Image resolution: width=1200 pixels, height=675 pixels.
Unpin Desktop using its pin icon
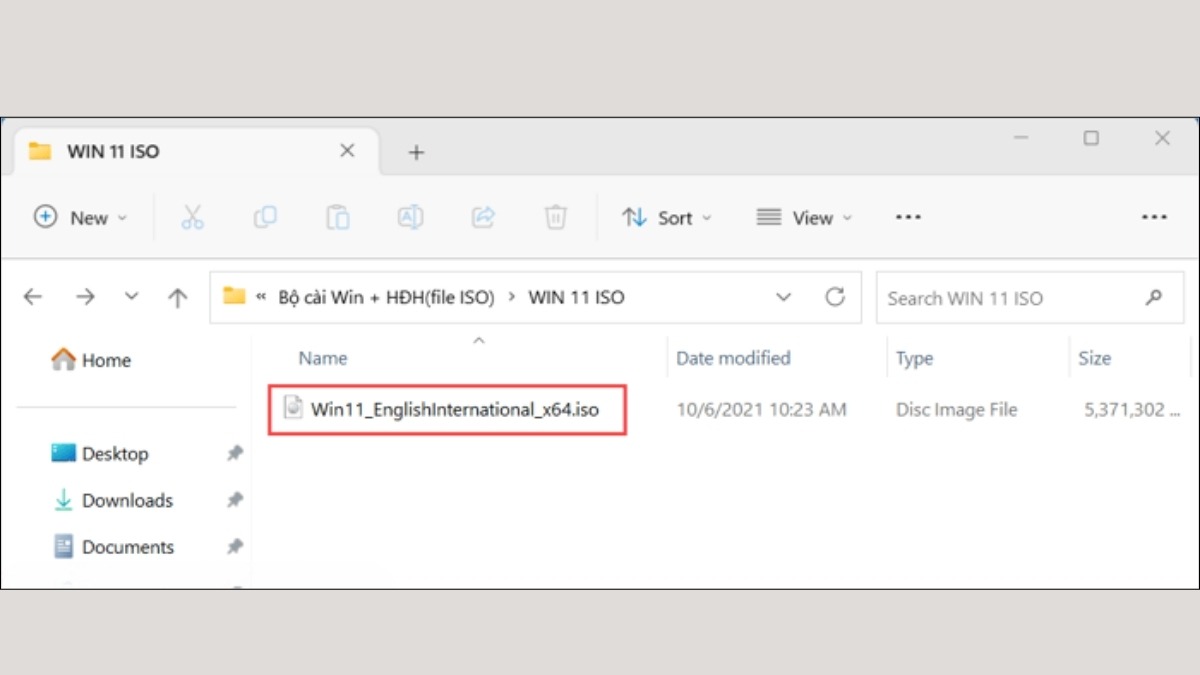click(235, 454)
